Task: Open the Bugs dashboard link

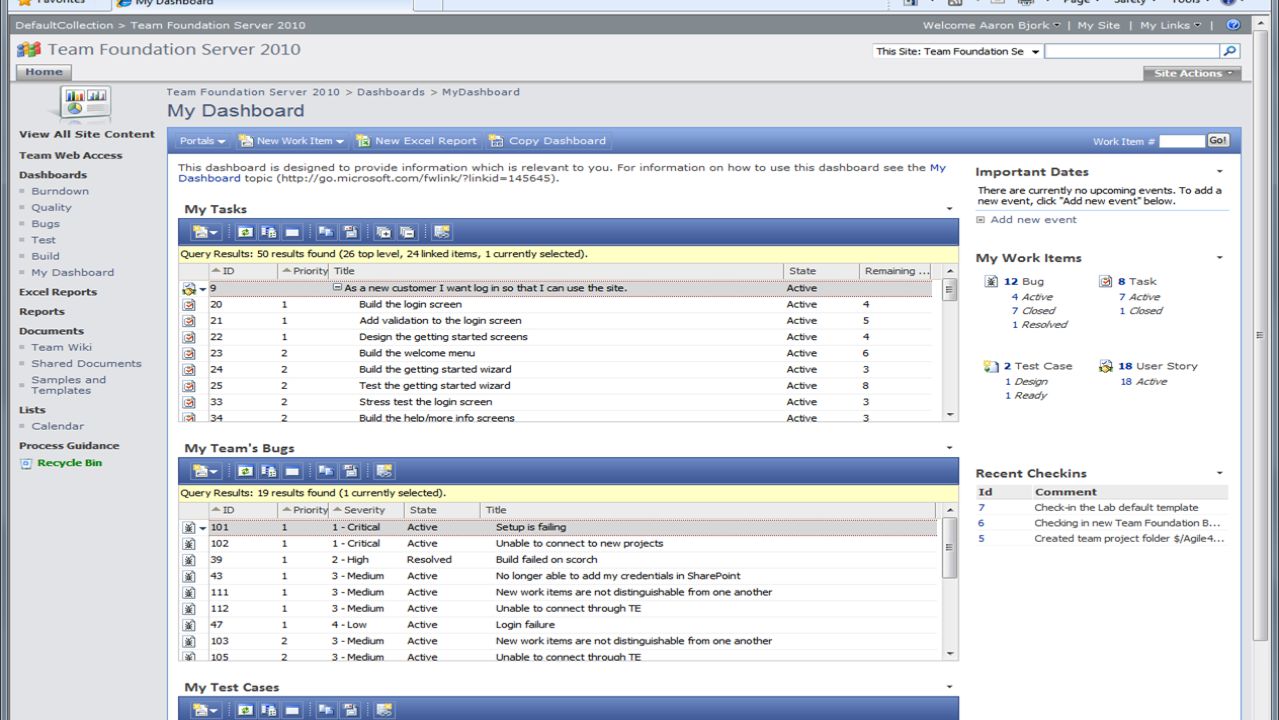Action: click(x=45, y=223)
